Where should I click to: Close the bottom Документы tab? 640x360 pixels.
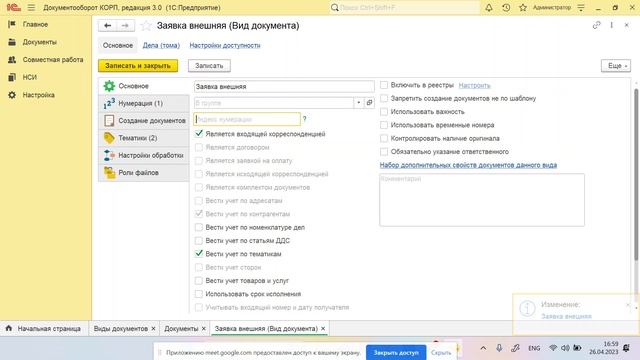[204, 328]
